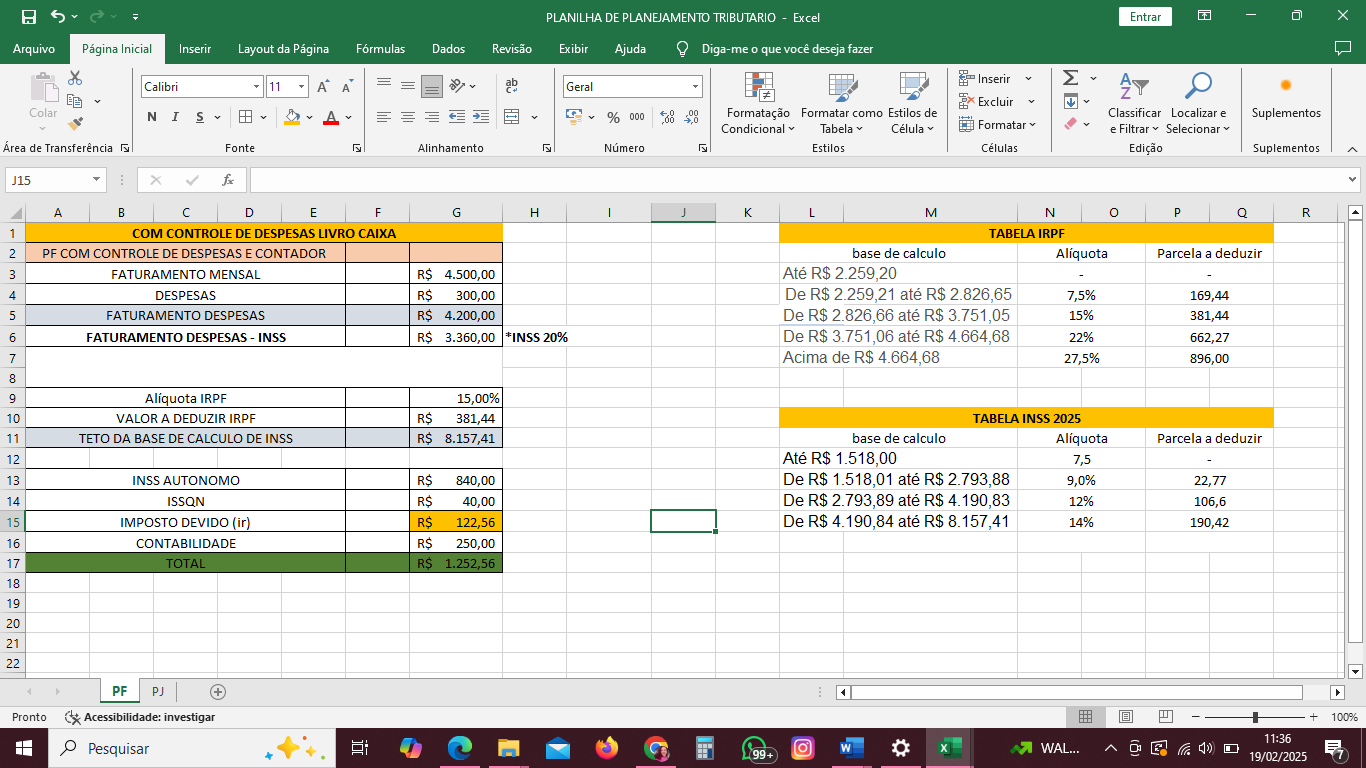1366x768 pixels.
Task: Open the fill color dropdown arrow
Action: [308, 117]
